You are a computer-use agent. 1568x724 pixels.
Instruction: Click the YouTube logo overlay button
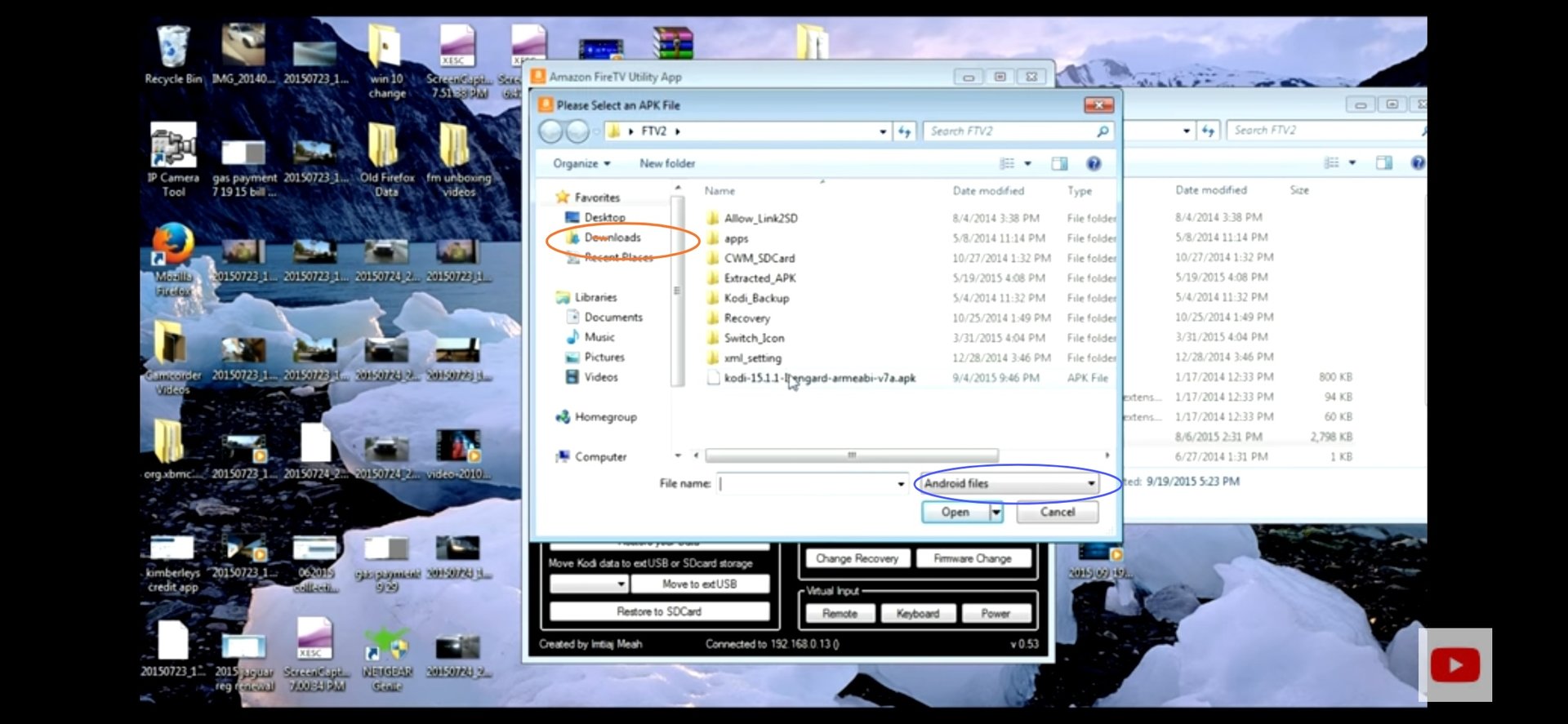1454,665
